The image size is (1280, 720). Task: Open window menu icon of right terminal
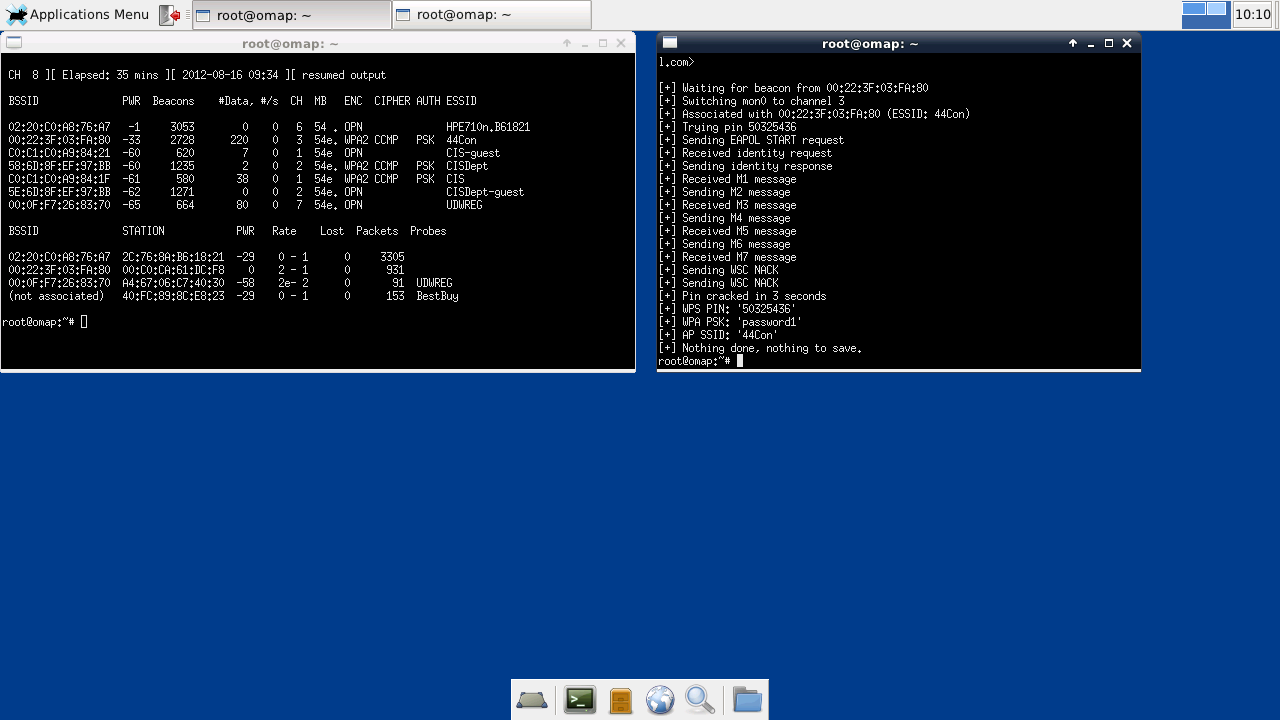point(670,43)
